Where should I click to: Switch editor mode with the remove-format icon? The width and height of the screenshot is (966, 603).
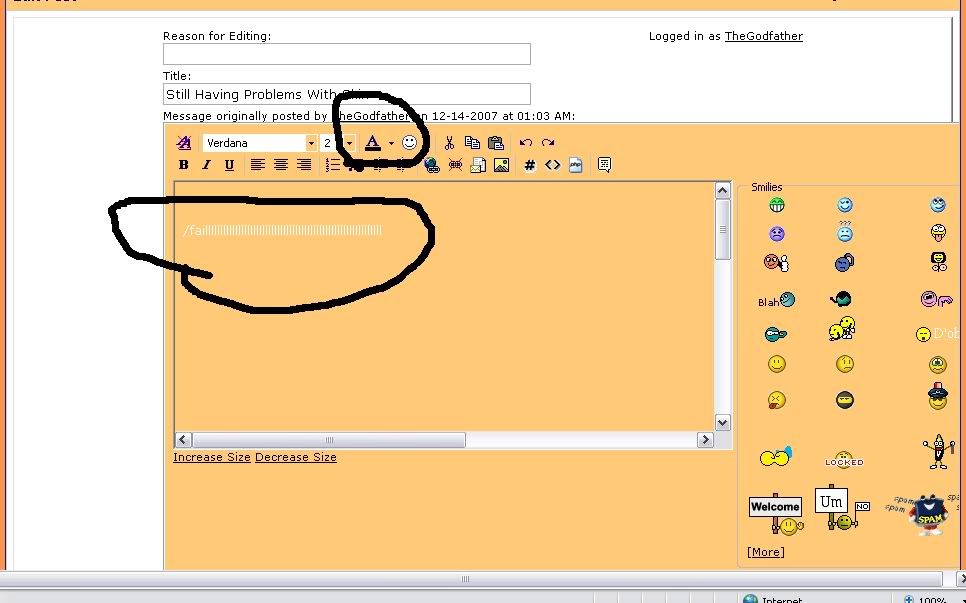(x=183, y=143)
